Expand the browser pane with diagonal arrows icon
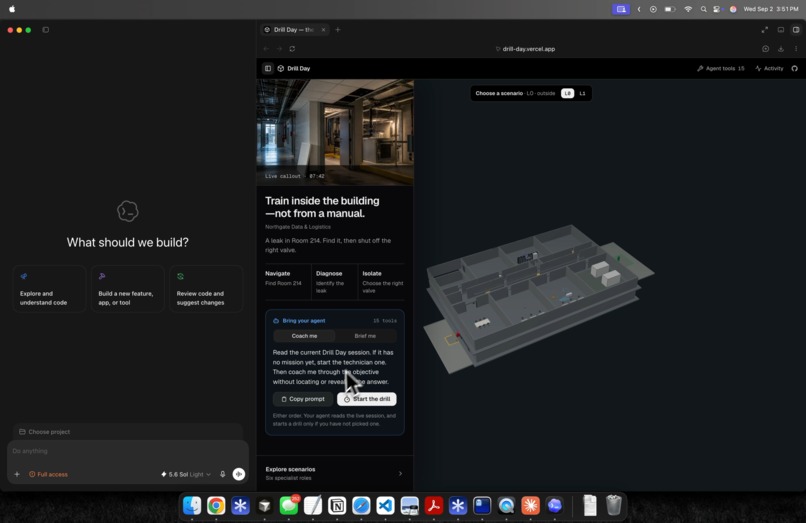Viewport: 806px width, 523px height. [765, 30]
